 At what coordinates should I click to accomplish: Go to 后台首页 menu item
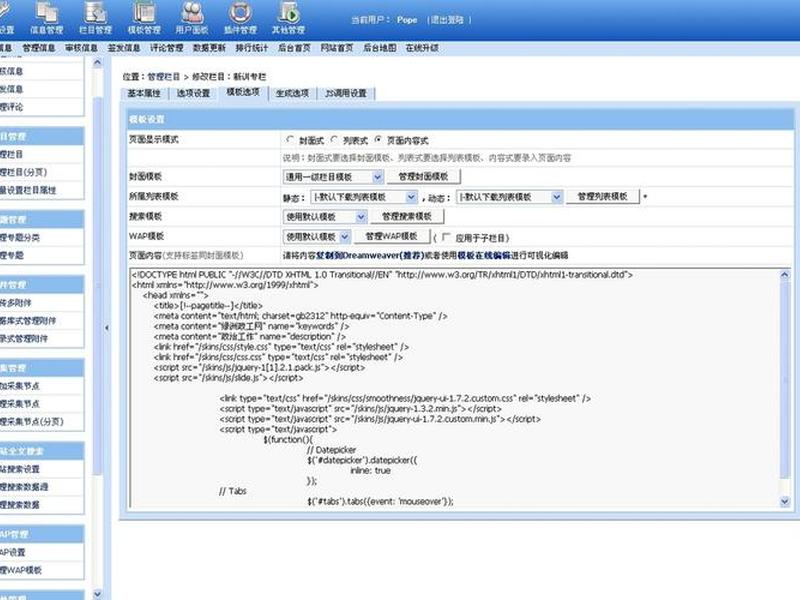(x=294, y=48)
